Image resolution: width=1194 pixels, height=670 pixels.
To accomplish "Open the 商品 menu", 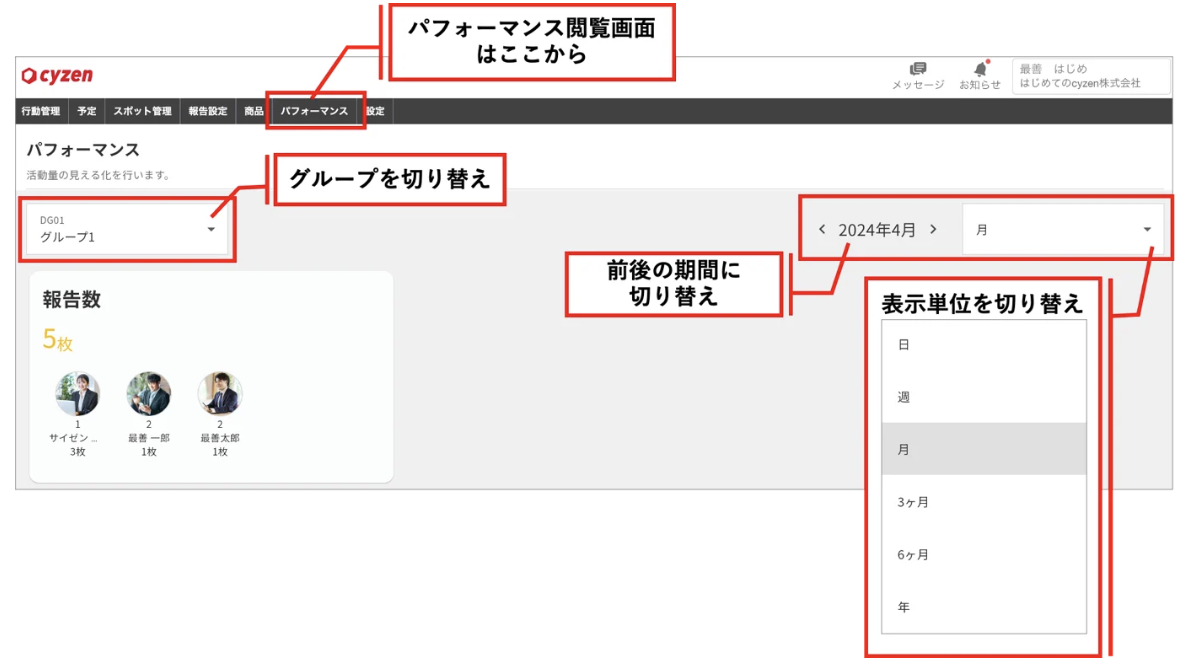I will click(x=254, y=111).
